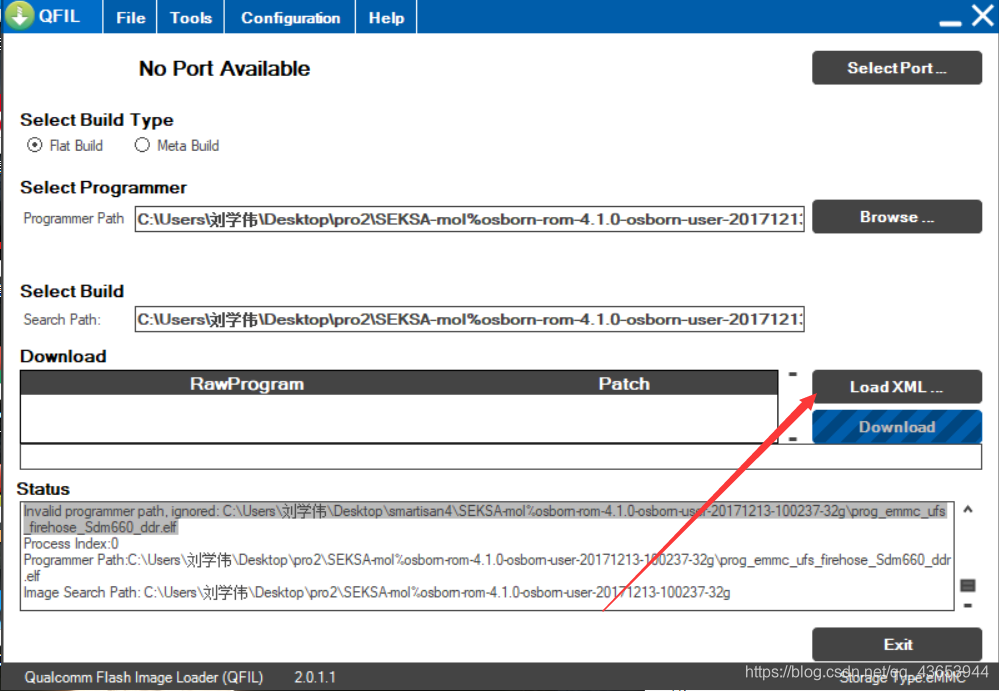Open the Tools menu
The height and width of the screenshot is (691, 999).
(x=190, y=17)
